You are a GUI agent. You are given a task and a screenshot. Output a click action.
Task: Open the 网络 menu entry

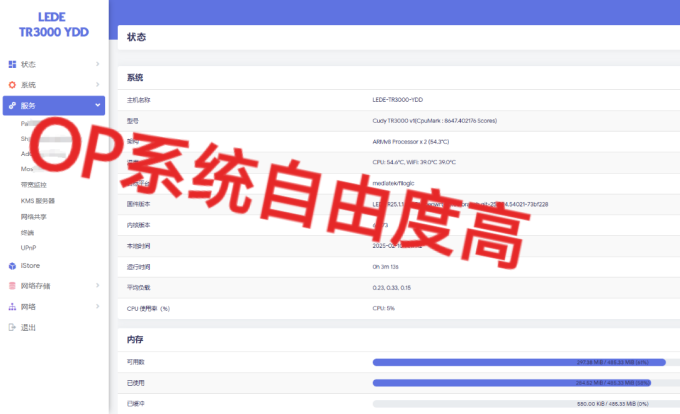click(54, 306)
